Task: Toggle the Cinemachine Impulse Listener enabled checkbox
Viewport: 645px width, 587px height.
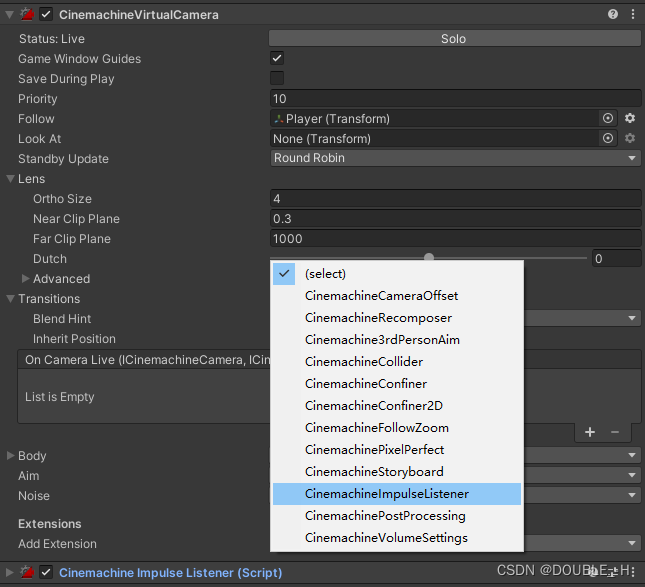Action: [46, 572]
